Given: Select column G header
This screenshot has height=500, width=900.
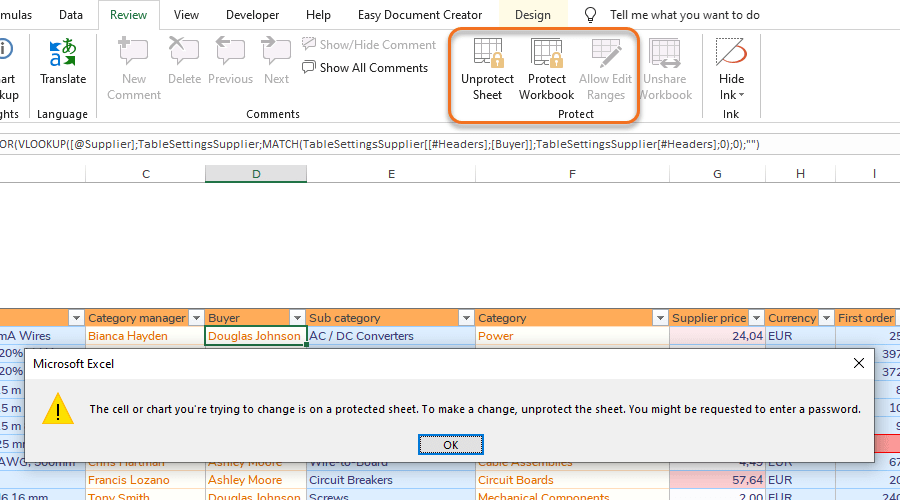Looking at the screenshot, I should 717,174.
